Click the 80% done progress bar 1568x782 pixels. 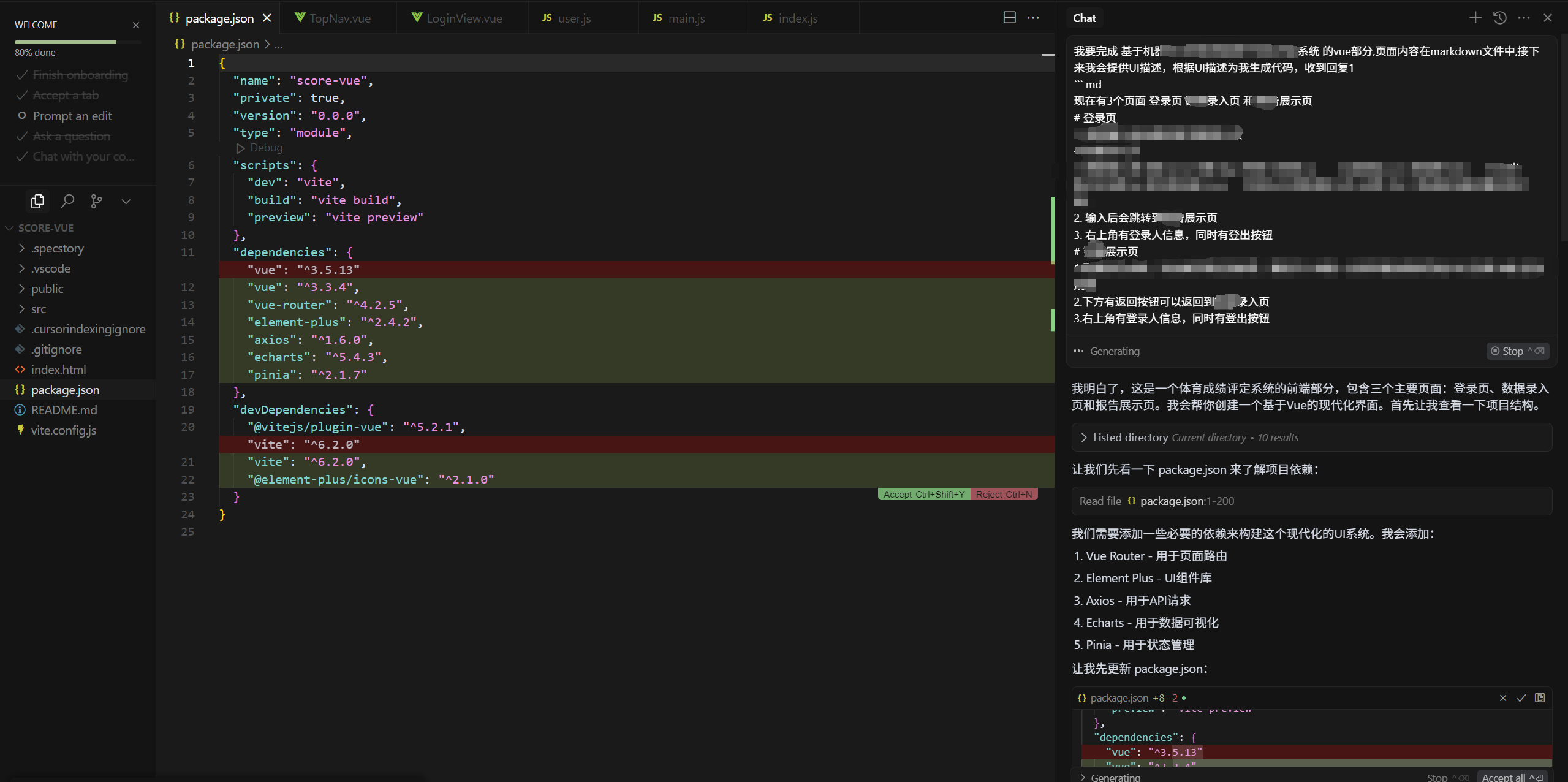tap(77, 42)
